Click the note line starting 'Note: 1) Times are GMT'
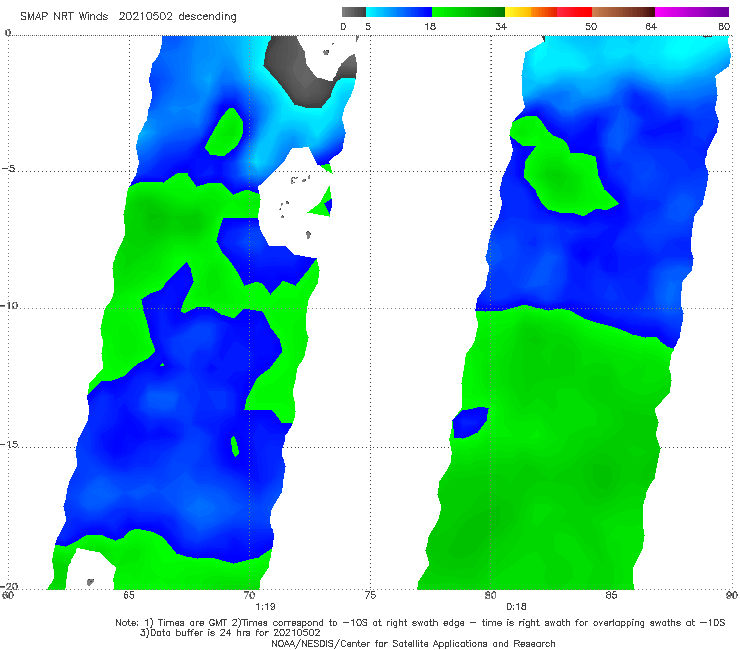Image resolution: width=740 pixels, height=650 pixels. pos(420,623)
